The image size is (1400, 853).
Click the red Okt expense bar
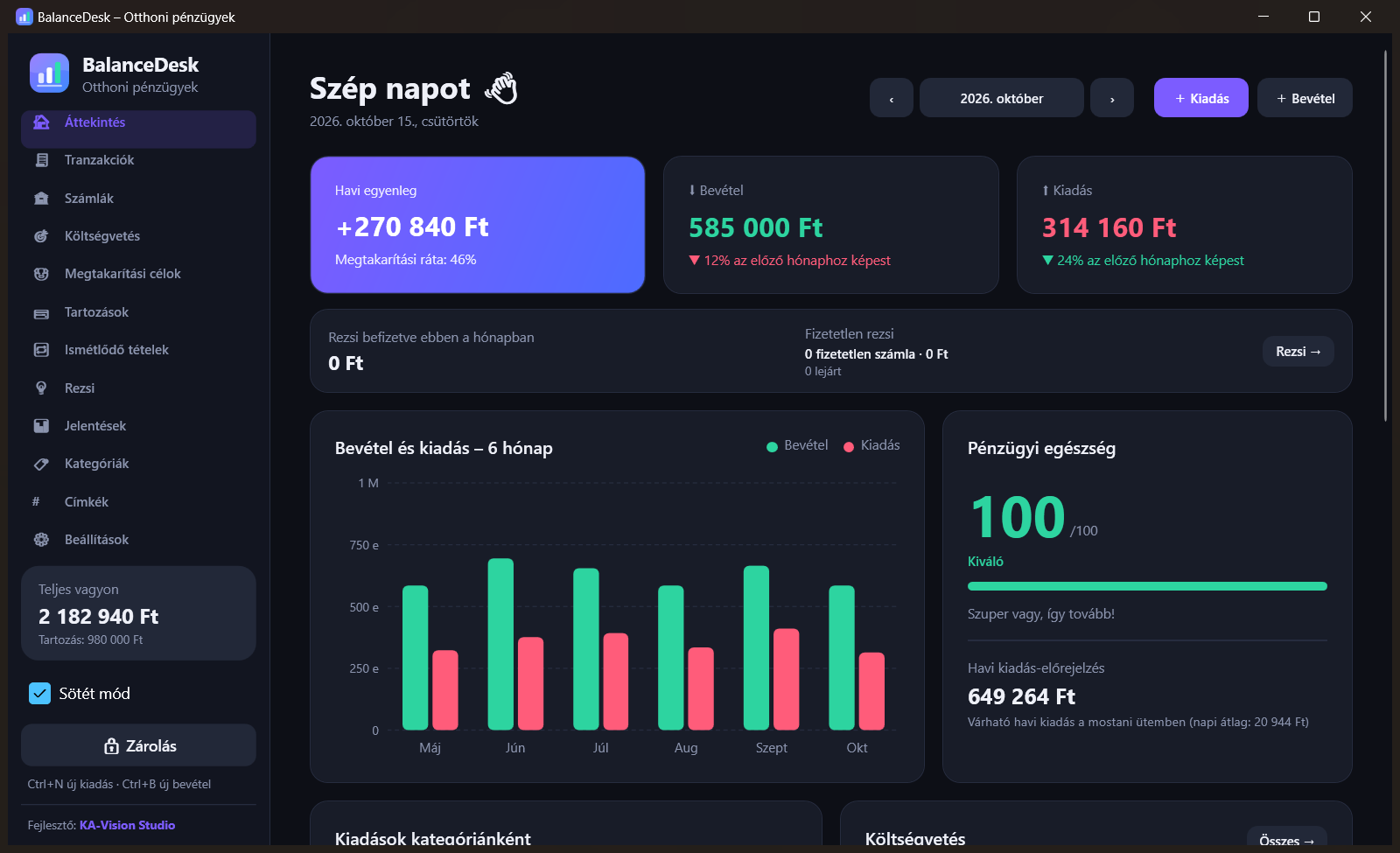(871, 691)
